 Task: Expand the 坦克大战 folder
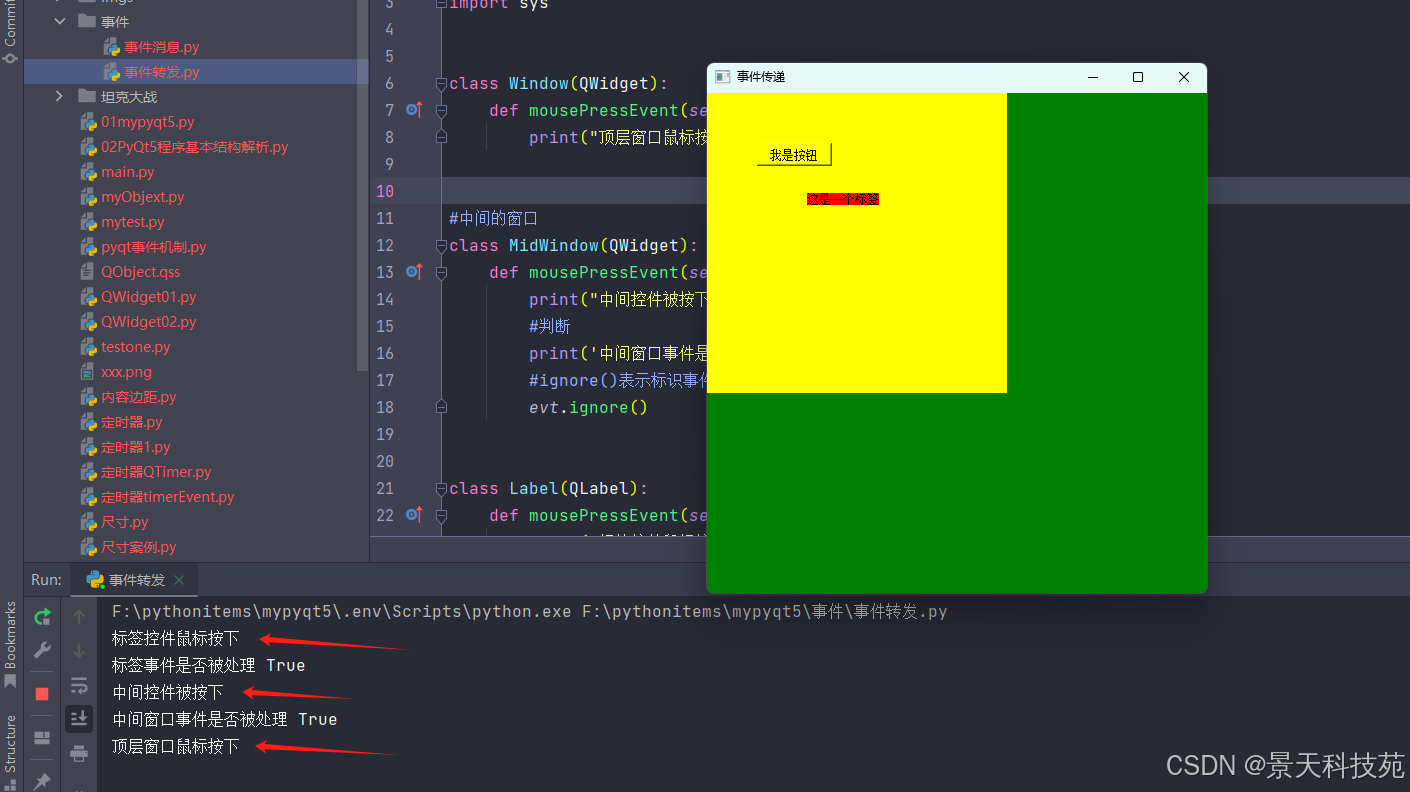[60, 97]
